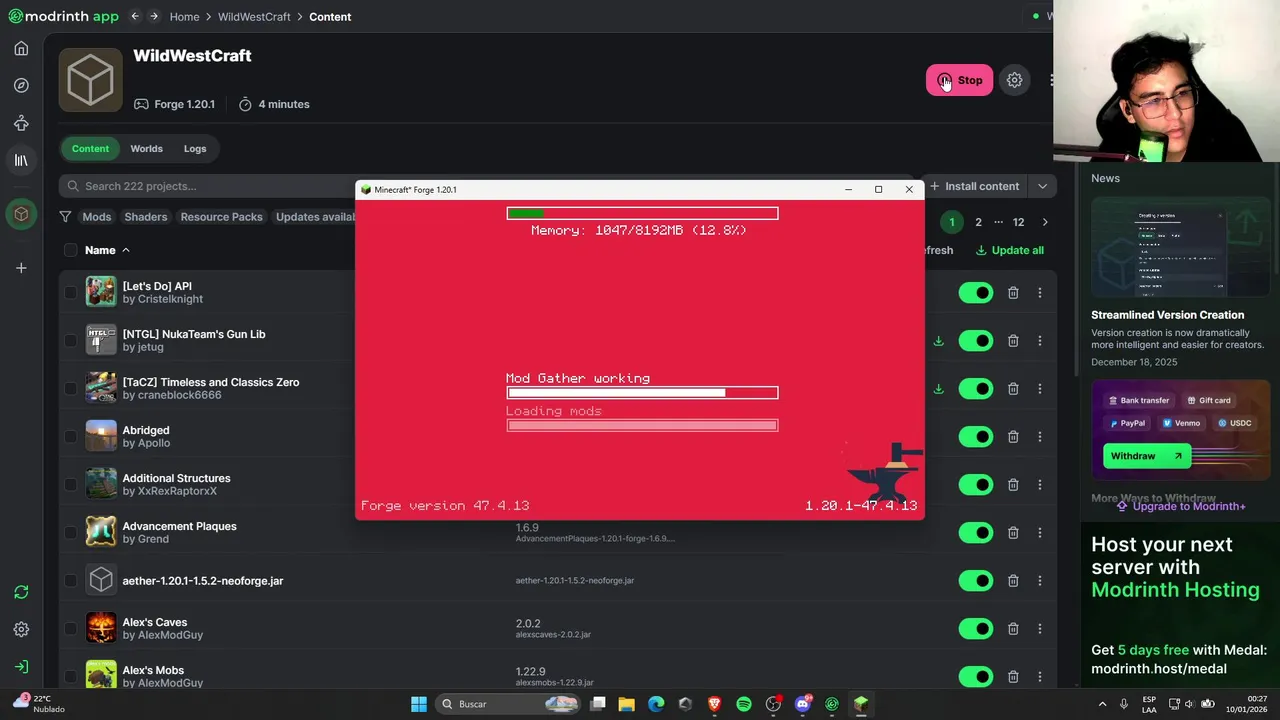The height and width of the screenshot is (720, 1280).
Task: Click Update all
Action: point(1010,250)
